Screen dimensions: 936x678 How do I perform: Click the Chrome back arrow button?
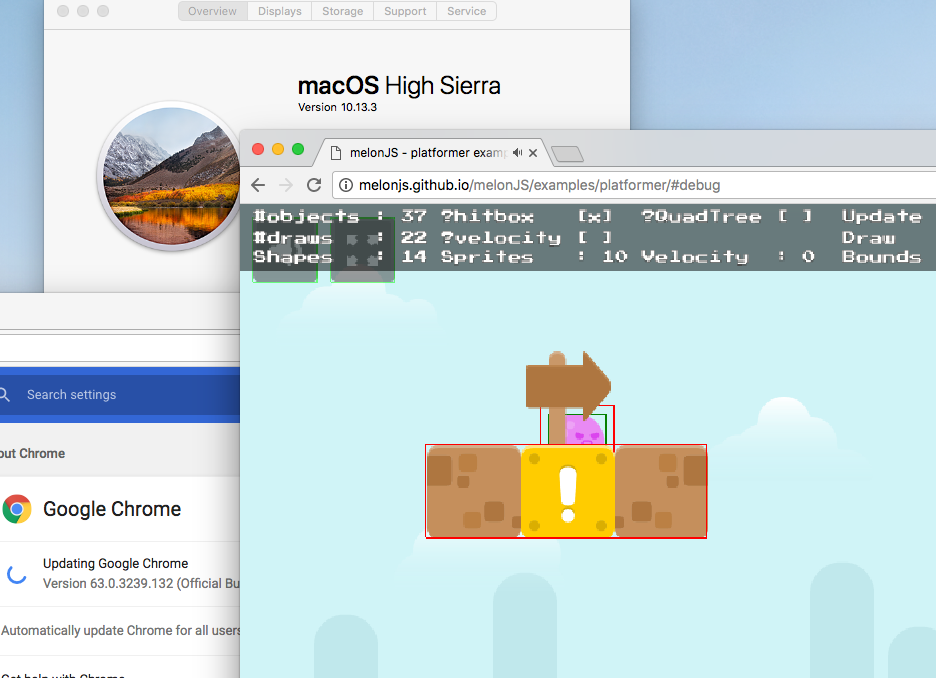coord(258,185)
